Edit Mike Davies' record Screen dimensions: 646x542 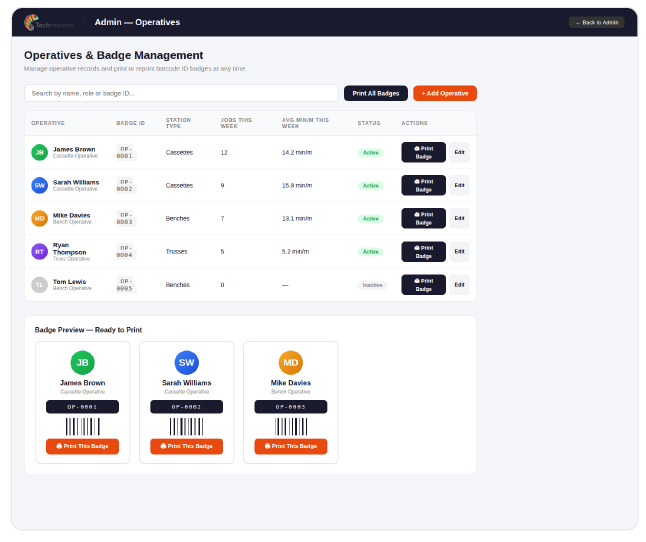click(x=459, y=218)
